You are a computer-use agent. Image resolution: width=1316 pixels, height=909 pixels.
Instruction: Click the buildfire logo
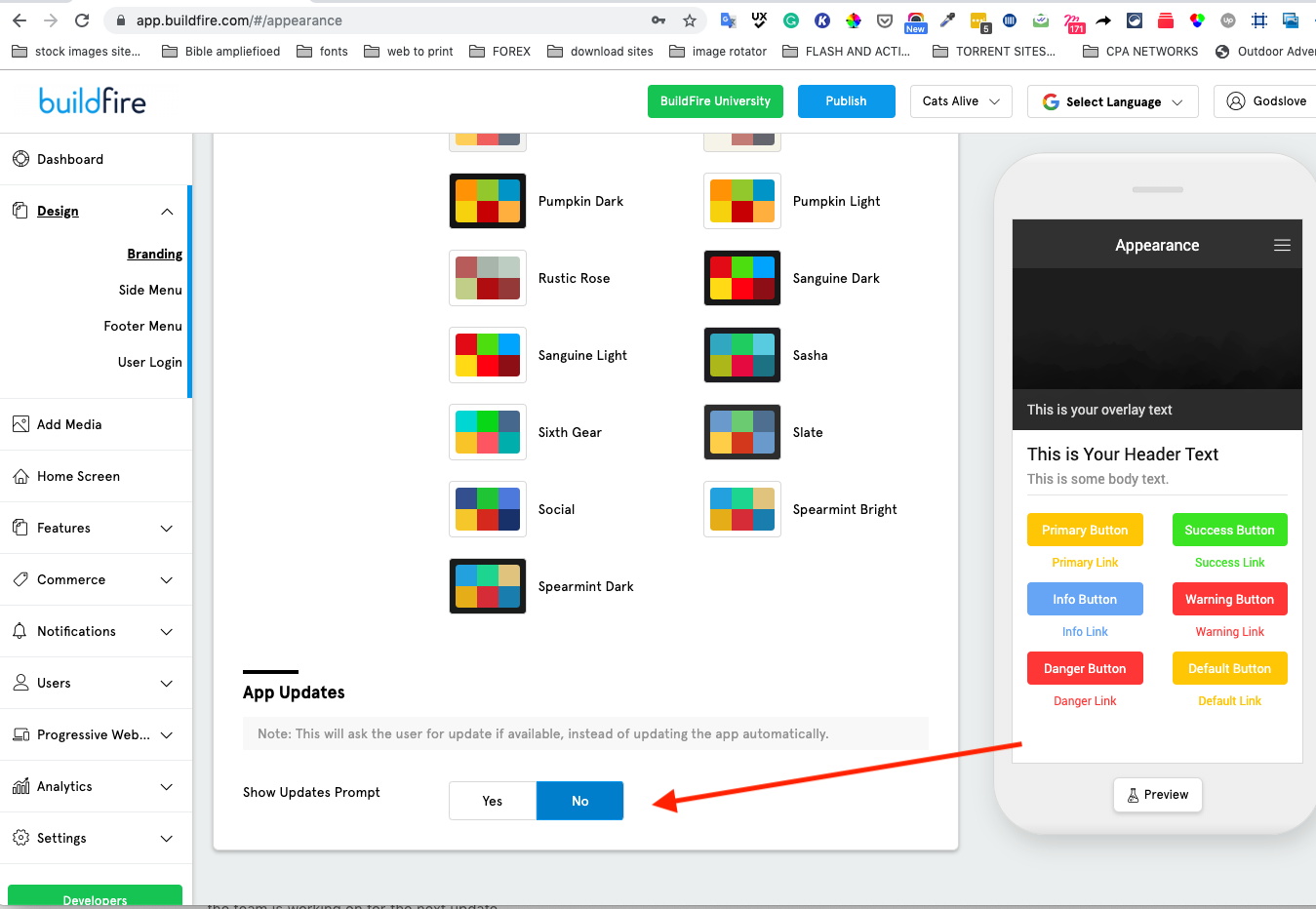[x=93, y=101]
